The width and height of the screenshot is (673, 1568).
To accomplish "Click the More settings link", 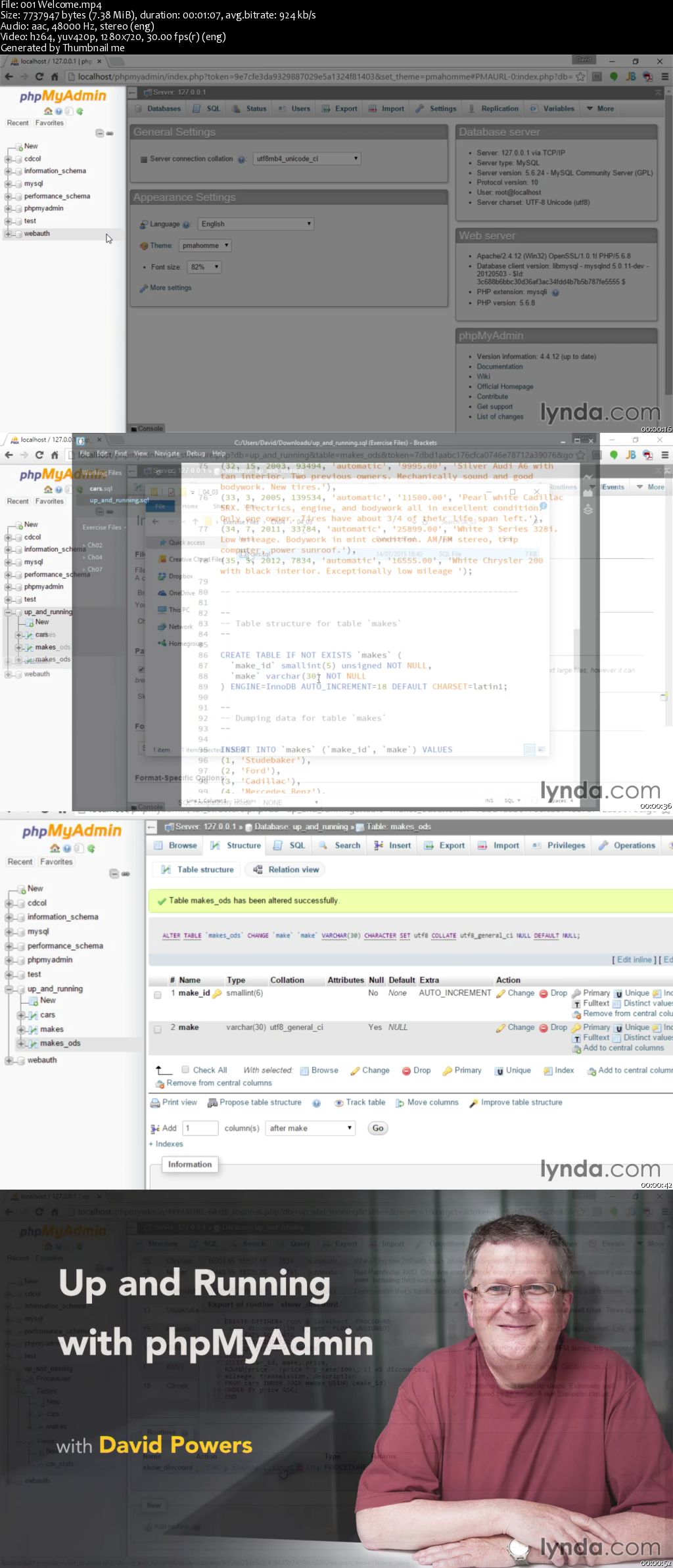I will click(171, 288).
